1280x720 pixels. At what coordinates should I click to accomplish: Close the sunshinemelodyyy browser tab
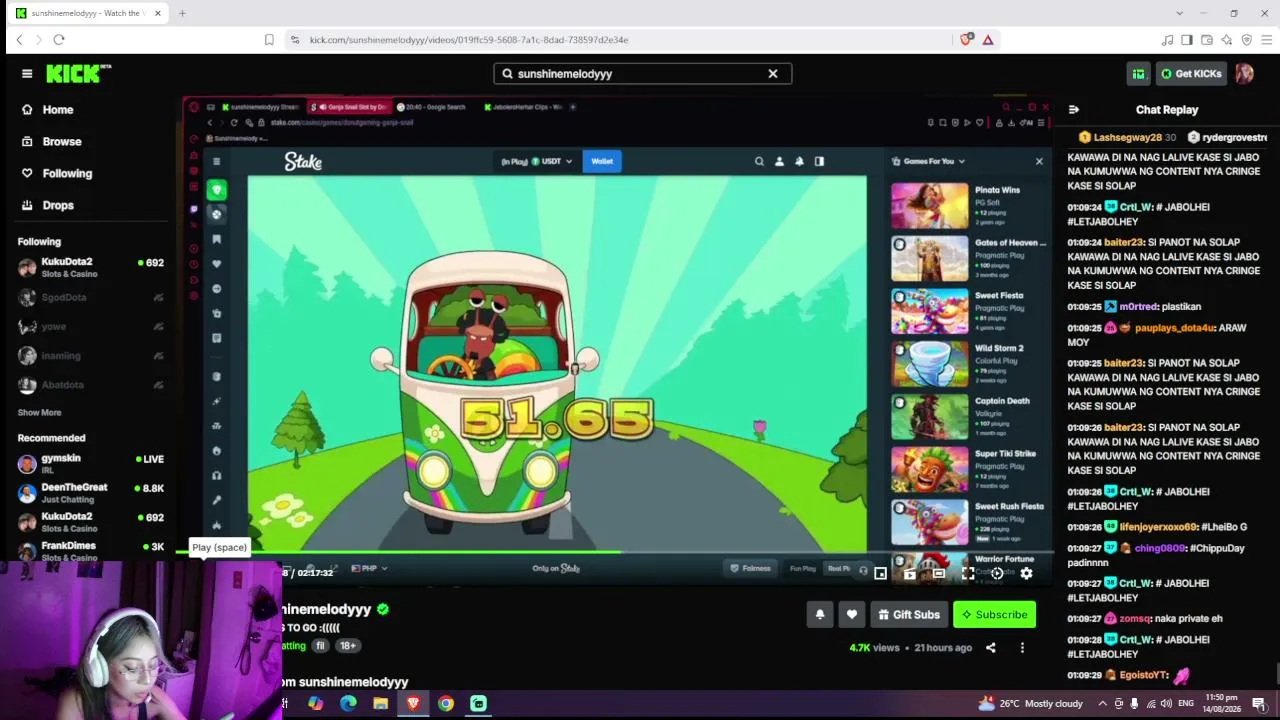(157, 13)
